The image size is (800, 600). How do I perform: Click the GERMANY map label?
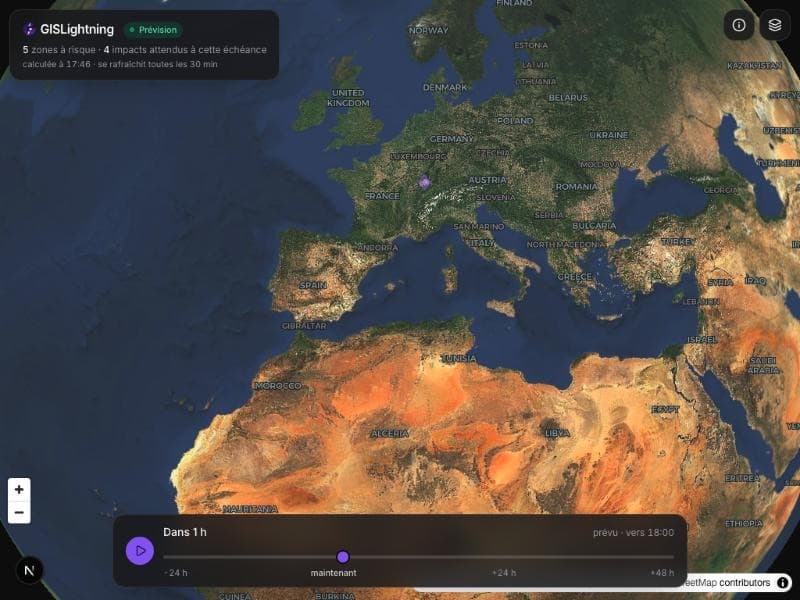click(x=452, y=139)
